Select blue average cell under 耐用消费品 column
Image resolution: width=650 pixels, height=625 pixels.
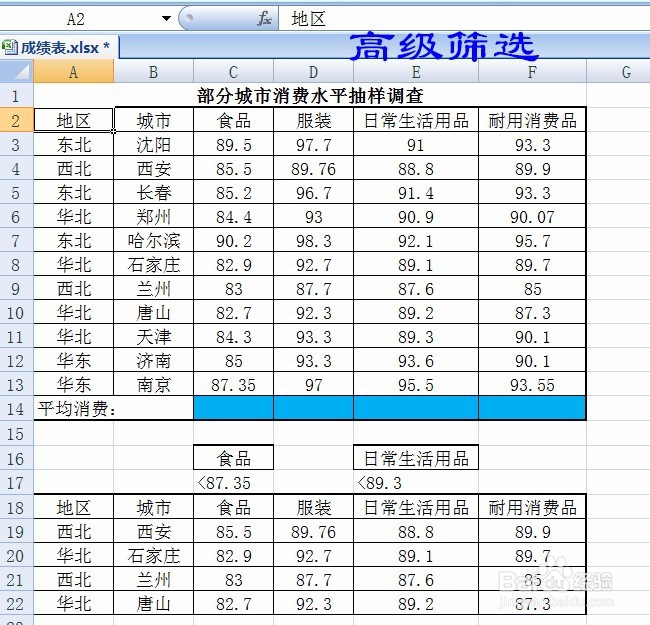pos(532,408)
